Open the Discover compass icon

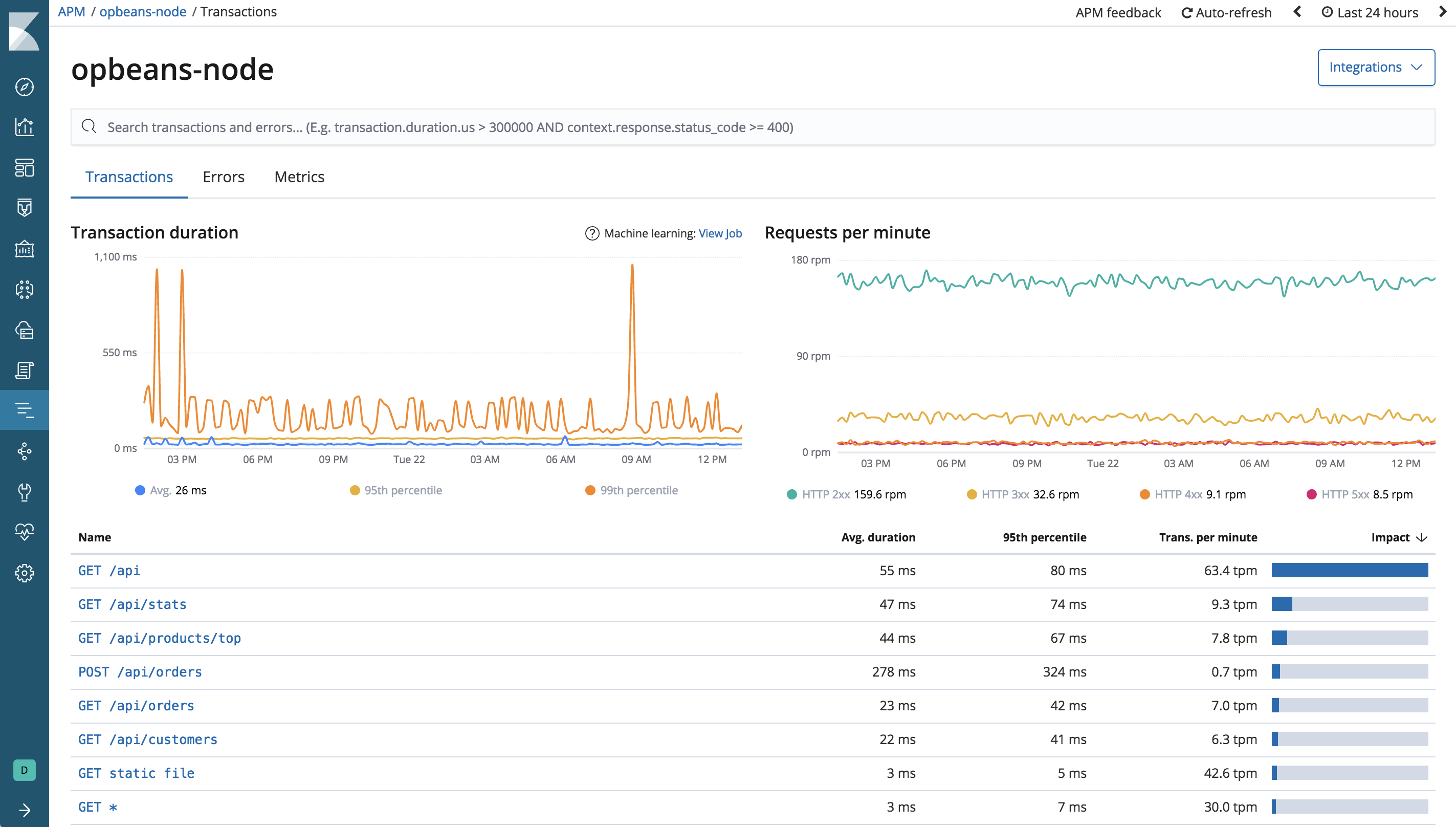[25, 87]
